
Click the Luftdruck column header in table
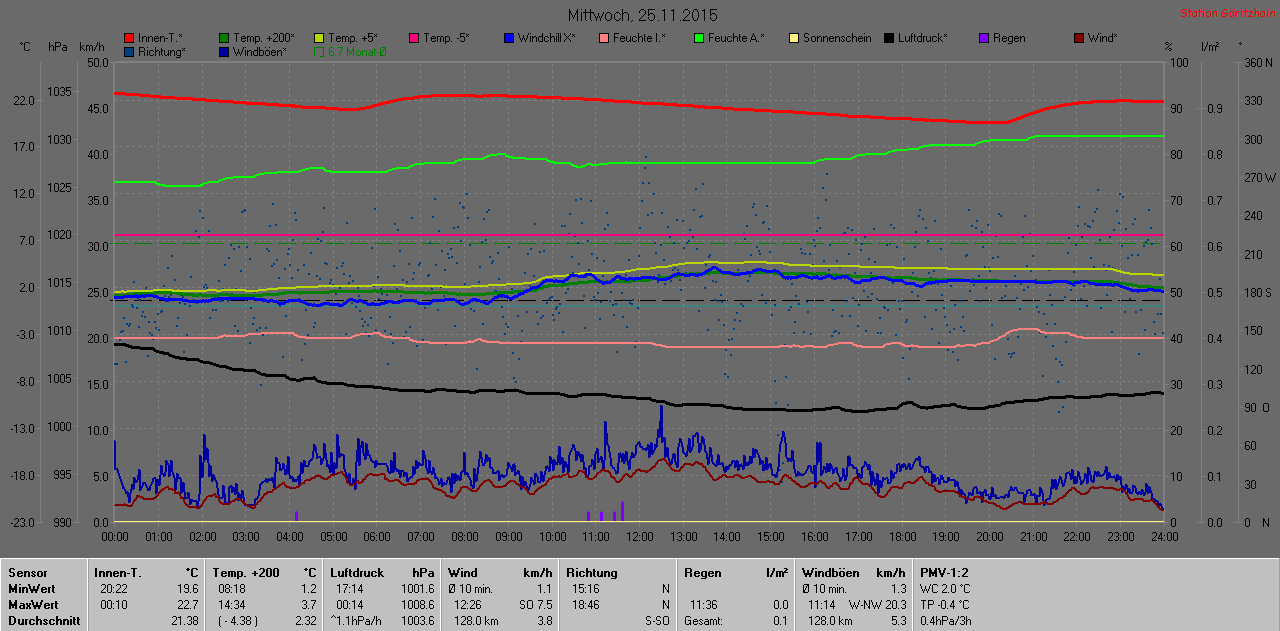(355, 573)
